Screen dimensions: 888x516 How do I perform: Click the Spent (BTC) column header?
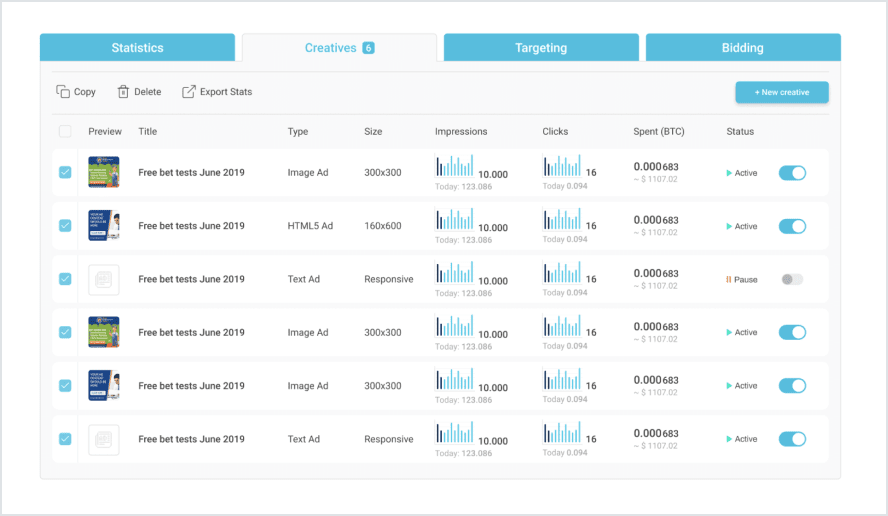pyautogui.click(x=659, y=131)
